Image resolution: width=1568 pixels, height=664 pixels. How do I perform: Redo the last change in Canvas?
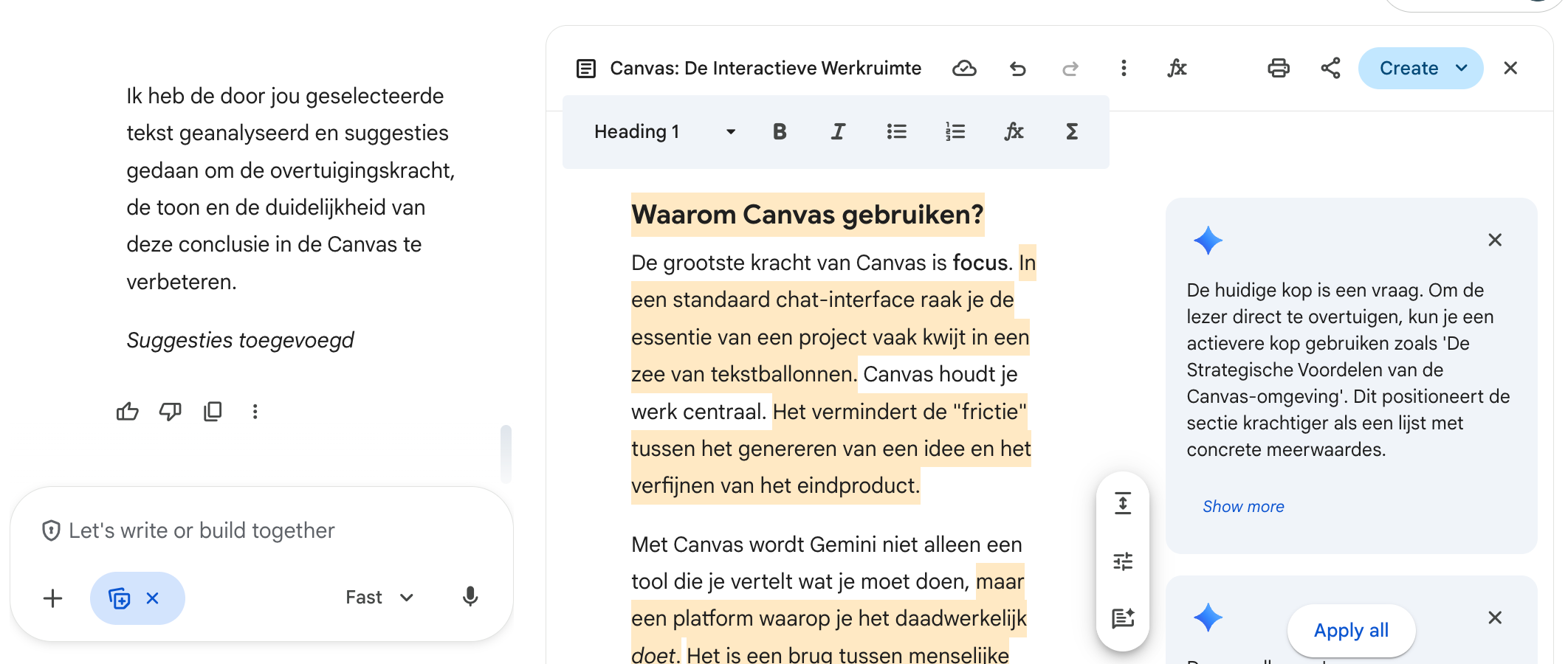1070,68
